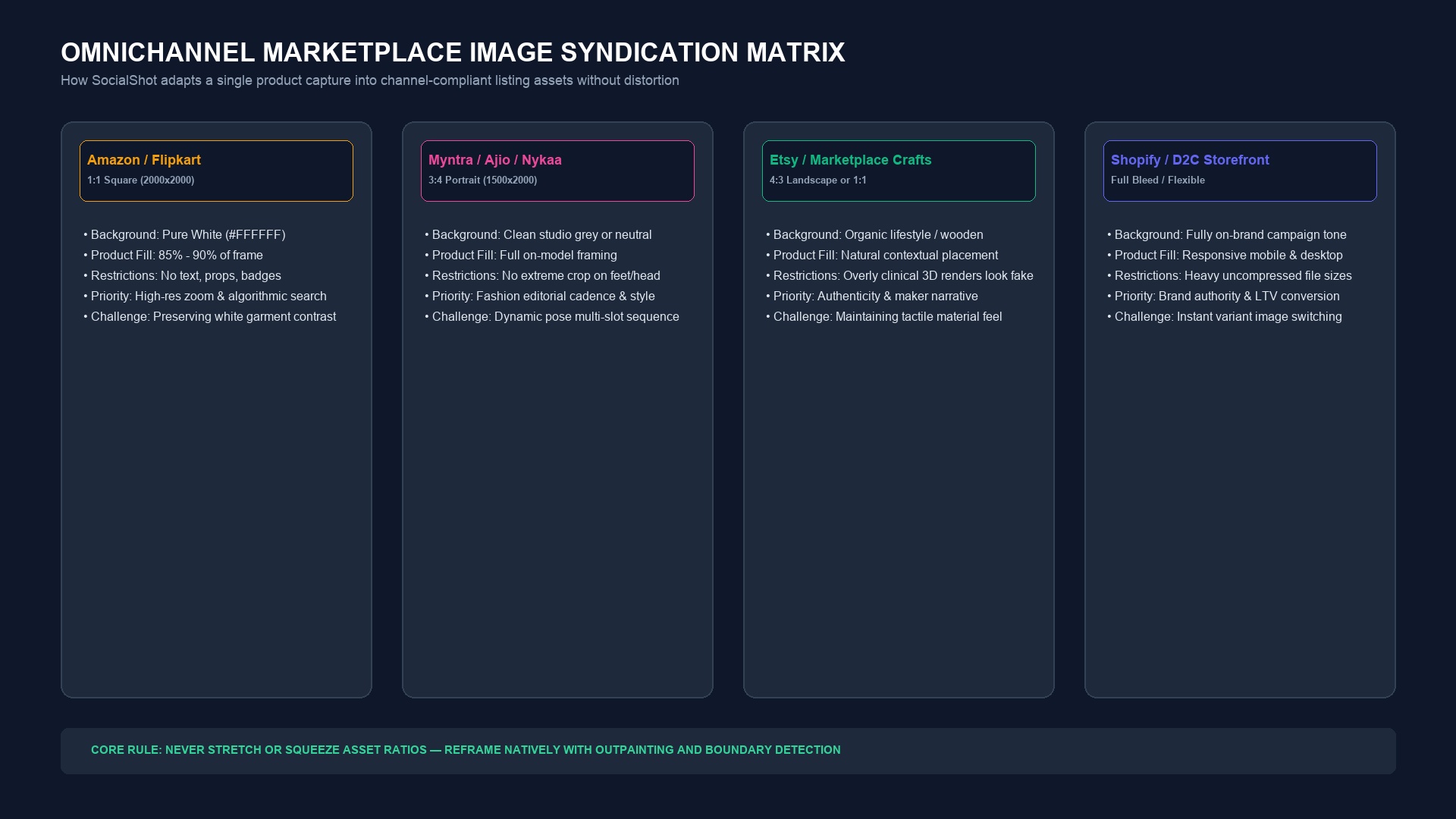Screen dimensions: 1456x819
Task: Click Challenge: Preserving white garment contrast
Action: tap(209, 317)
